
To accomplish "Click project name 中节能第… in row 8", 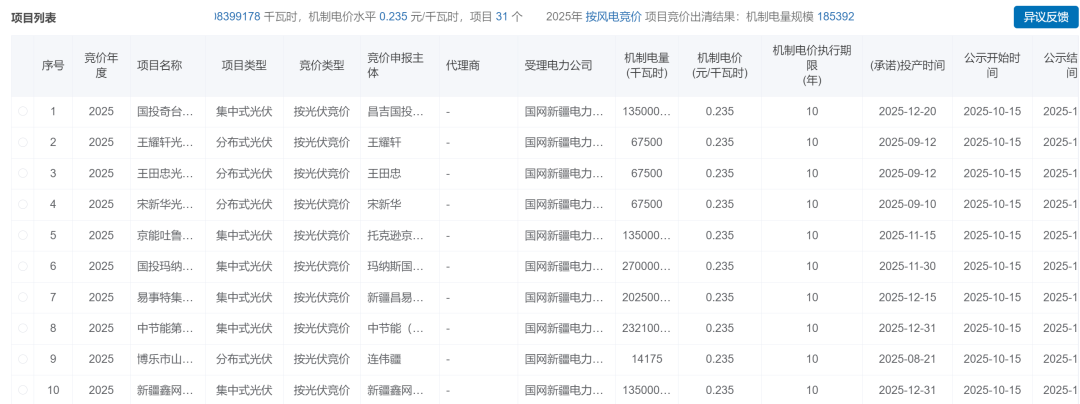I will coord(165,328).
